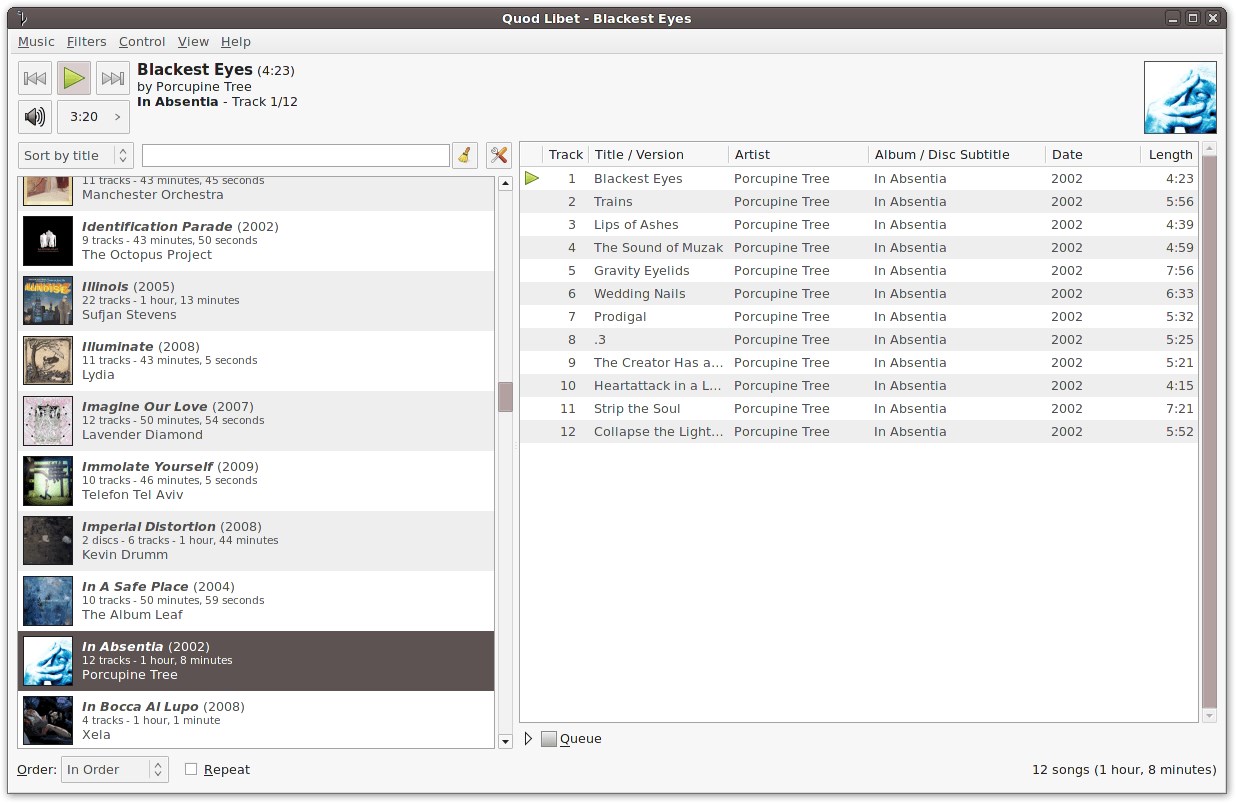Open the In Order playback dropdown

click(x=115, y=769)
